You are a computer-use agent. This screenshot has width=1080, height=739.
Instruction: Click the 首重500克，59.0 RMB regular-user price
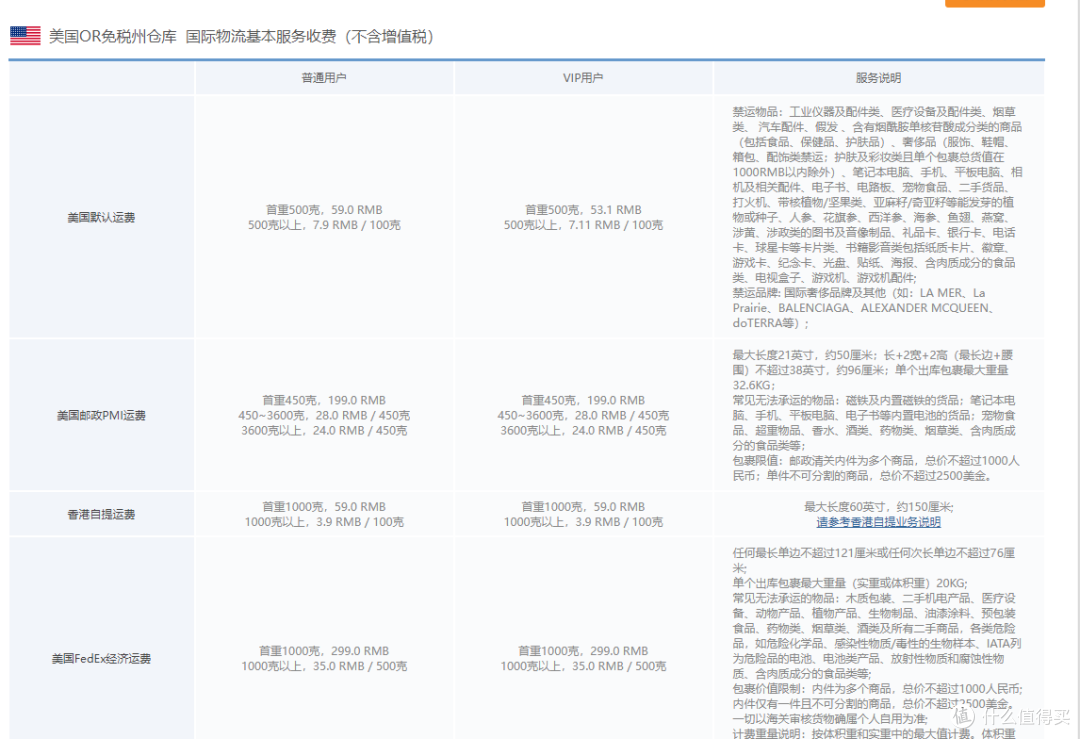click(324, 210)
